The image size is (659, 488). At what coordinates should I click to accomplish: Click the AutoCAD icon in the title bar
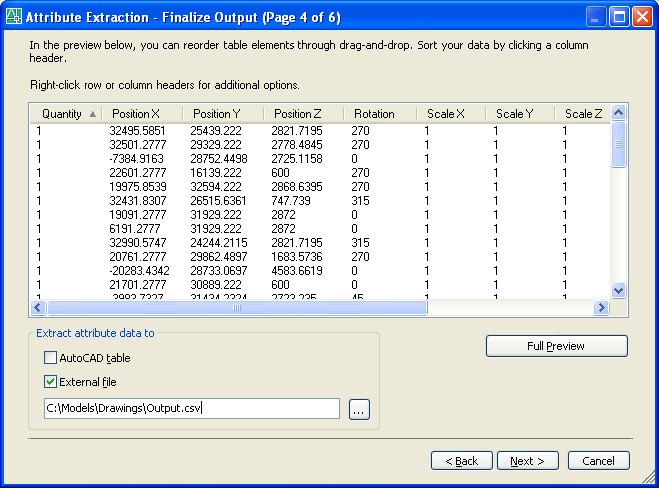13,16
